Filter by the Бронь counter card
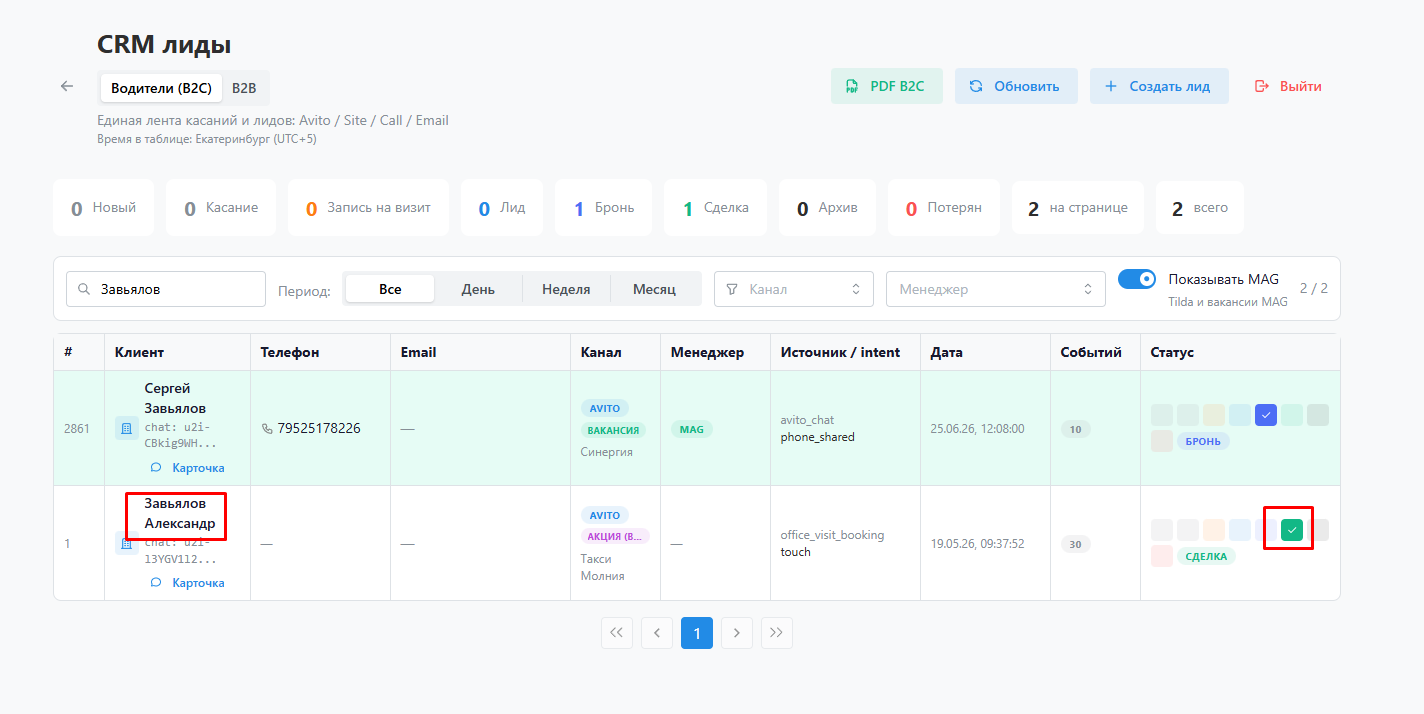The height and width of the screenshot is (714, 1424). click(x=603, y=208)
